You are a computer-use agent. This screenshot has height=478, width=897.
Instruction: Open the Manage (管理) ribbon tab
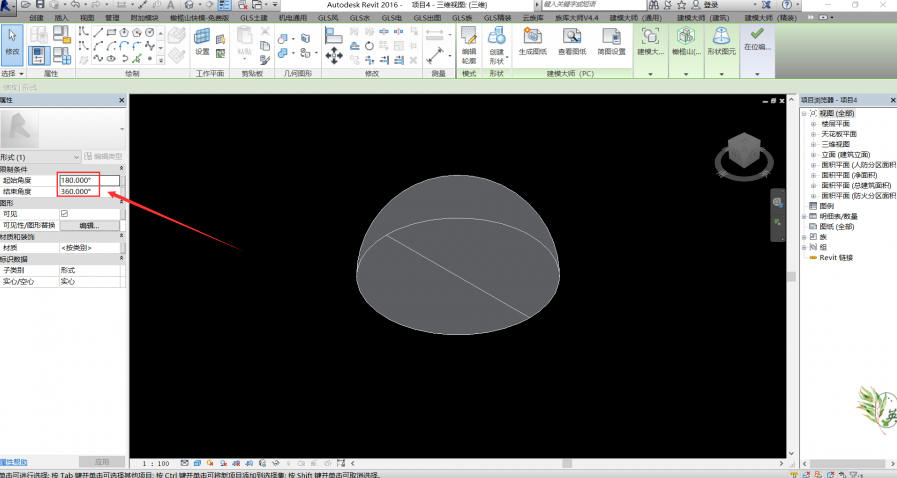112,18
